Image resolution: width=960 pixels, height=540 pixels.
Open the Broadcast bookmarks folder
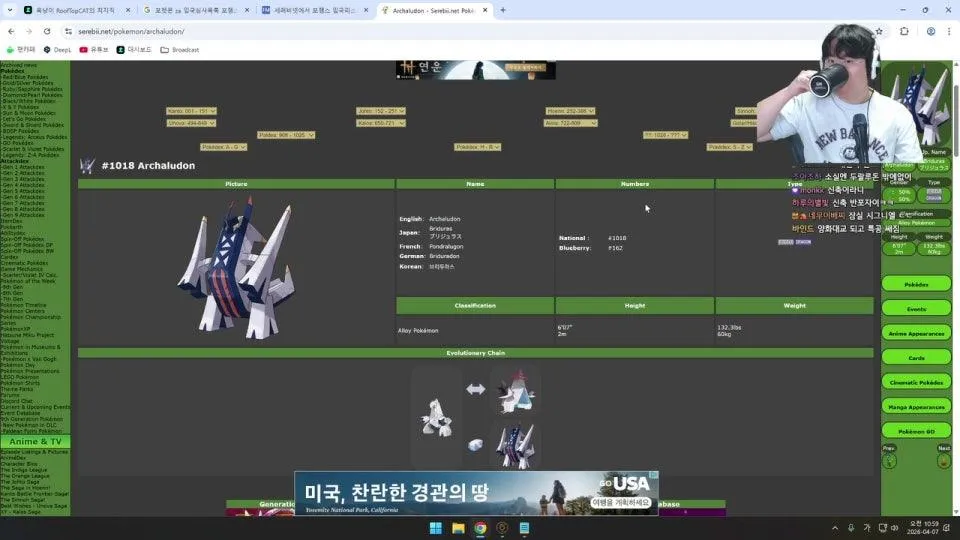click(x=179, y=50)
